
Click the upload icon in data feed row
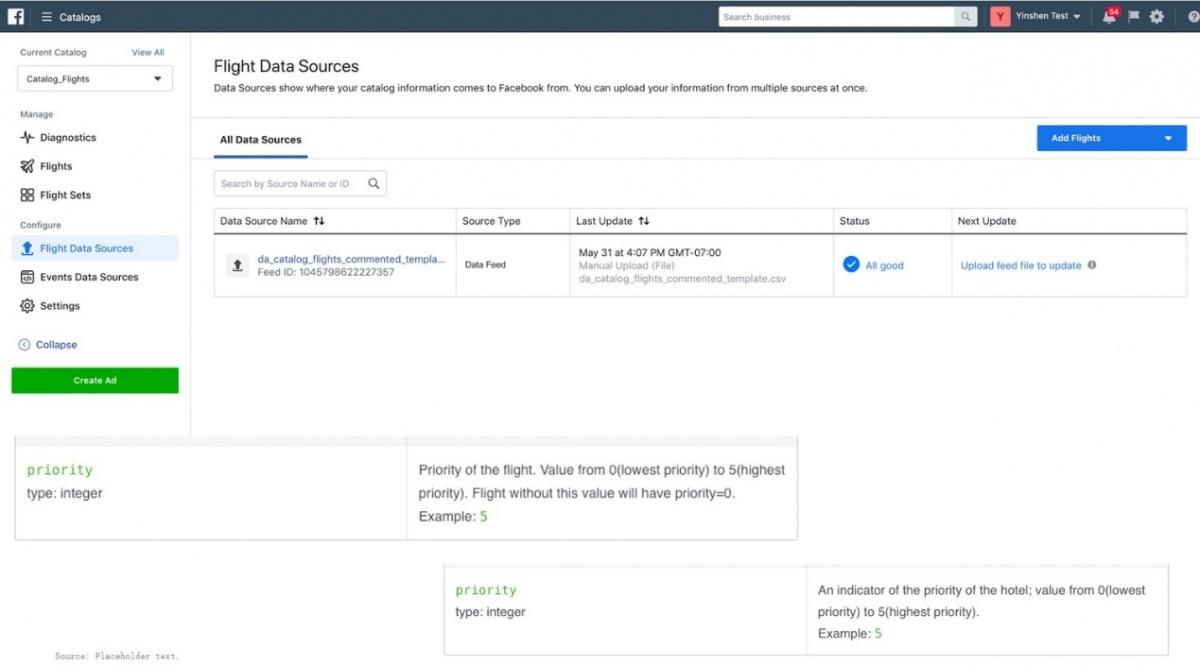pyautogui.click(x=237, y=265)
